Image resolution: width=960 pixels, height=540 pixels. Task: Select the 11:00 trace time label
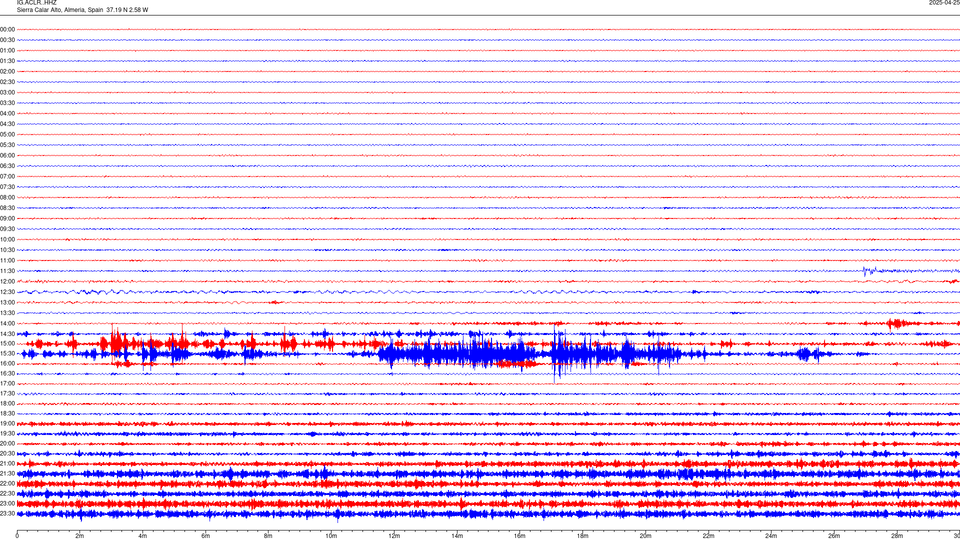(x=7, y=261)
